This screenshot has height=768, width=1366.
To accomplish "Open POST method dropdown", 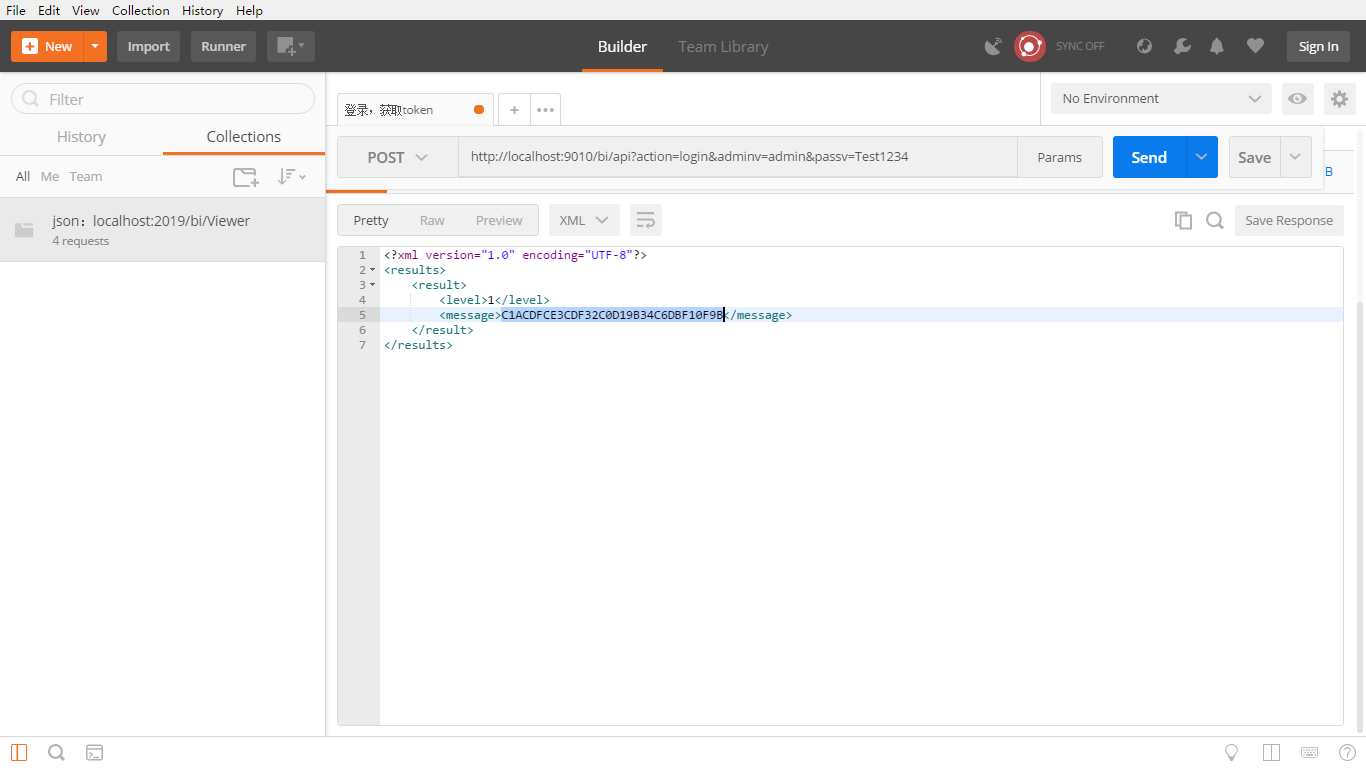I will click(x=398, y=157).
